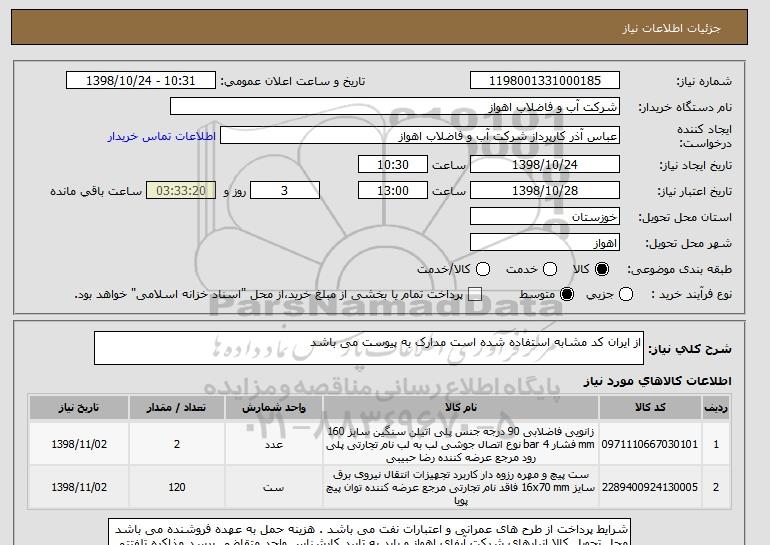This screenshot has height=545, width=770.
Task: Click the delivery province field خوزستان
Action: point(545,217)
